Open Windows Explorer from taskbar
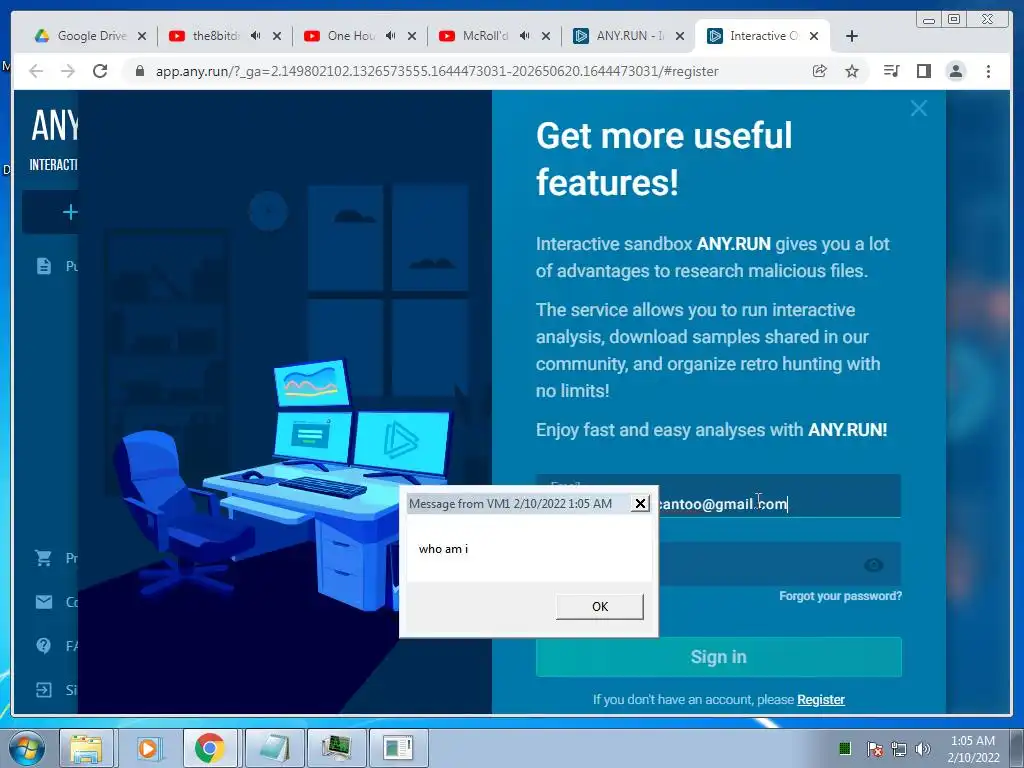This screenshot has width=1024, height=768. (x=86, y=748)
